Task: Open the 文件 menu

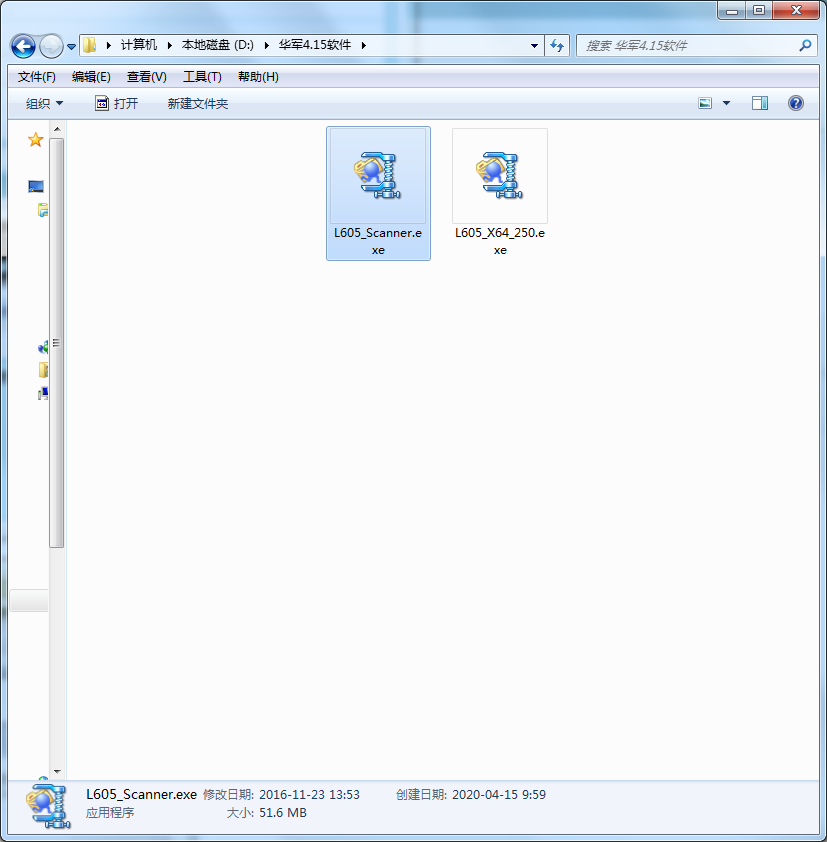Action: [x=36, y=76]
